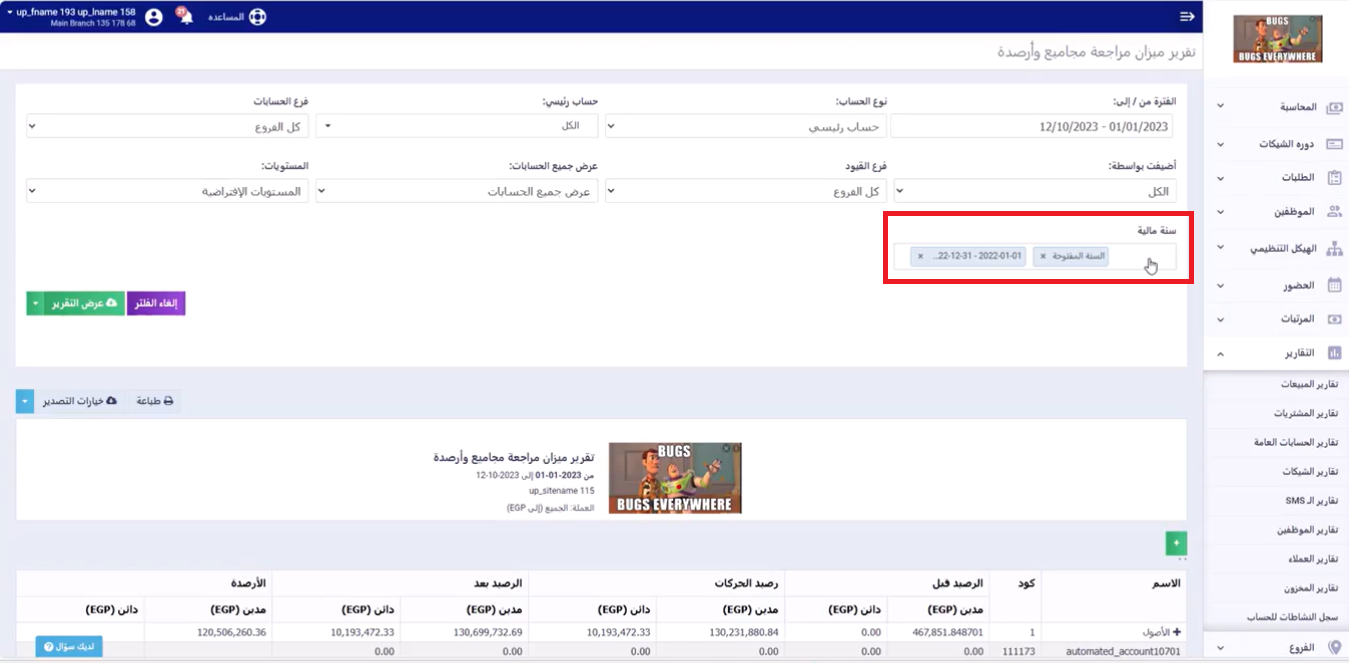Image resolution: width=1349 pixels, height=663 pixels.
Task: Click the Requests (الطلبات) clipboard icon
Action: tap(1334, 178)
